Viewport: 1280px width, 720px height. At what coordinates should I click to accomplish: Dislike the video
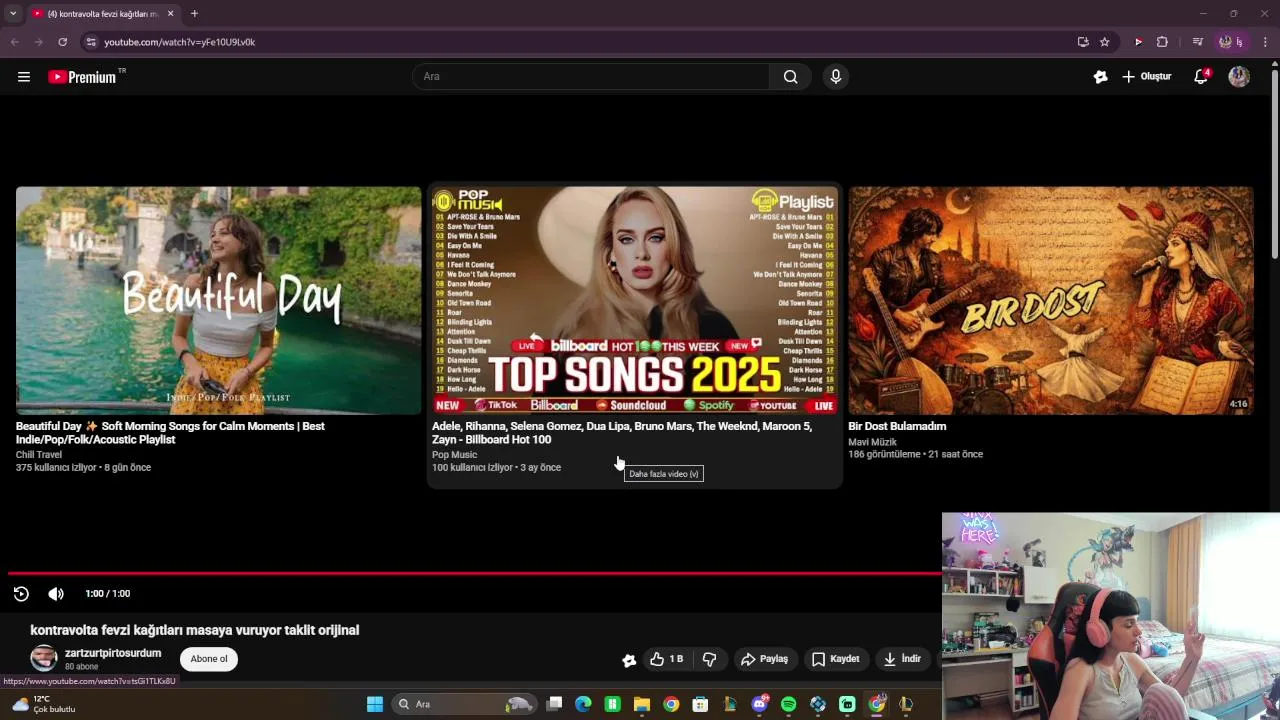click(710, 659)
